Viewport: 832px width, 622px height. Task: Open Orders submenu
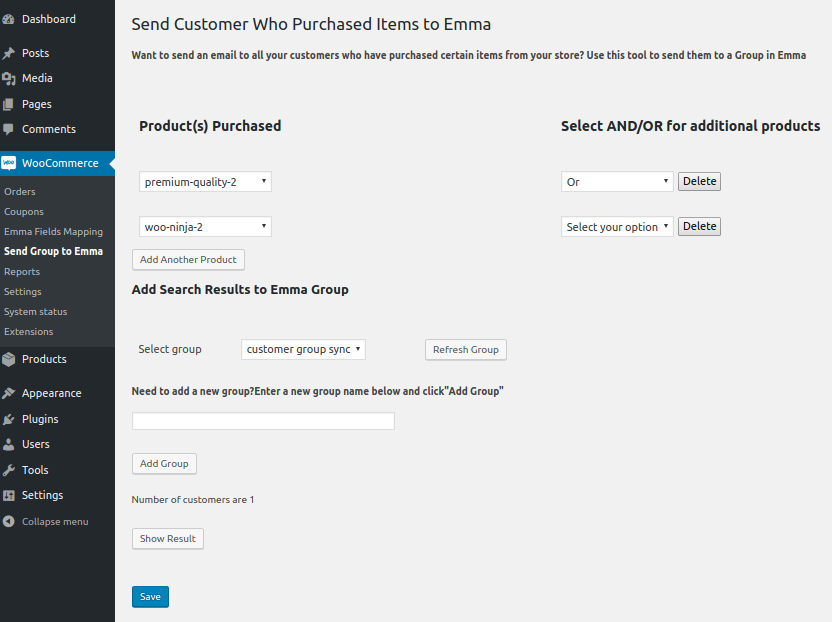point(20,192)
